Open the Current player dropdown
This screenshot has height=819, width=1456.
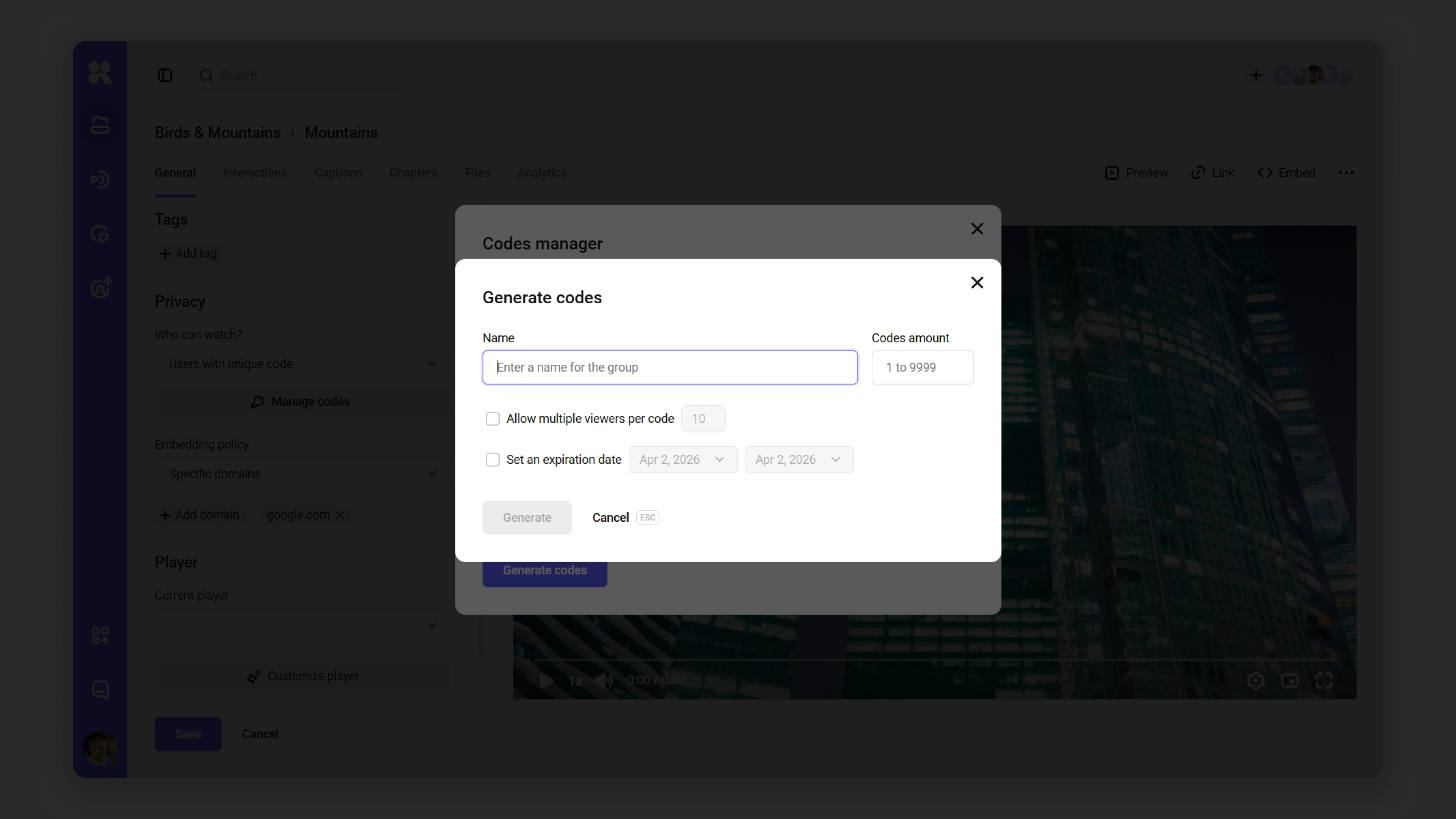pyautogui.click(x=303, y=625)
